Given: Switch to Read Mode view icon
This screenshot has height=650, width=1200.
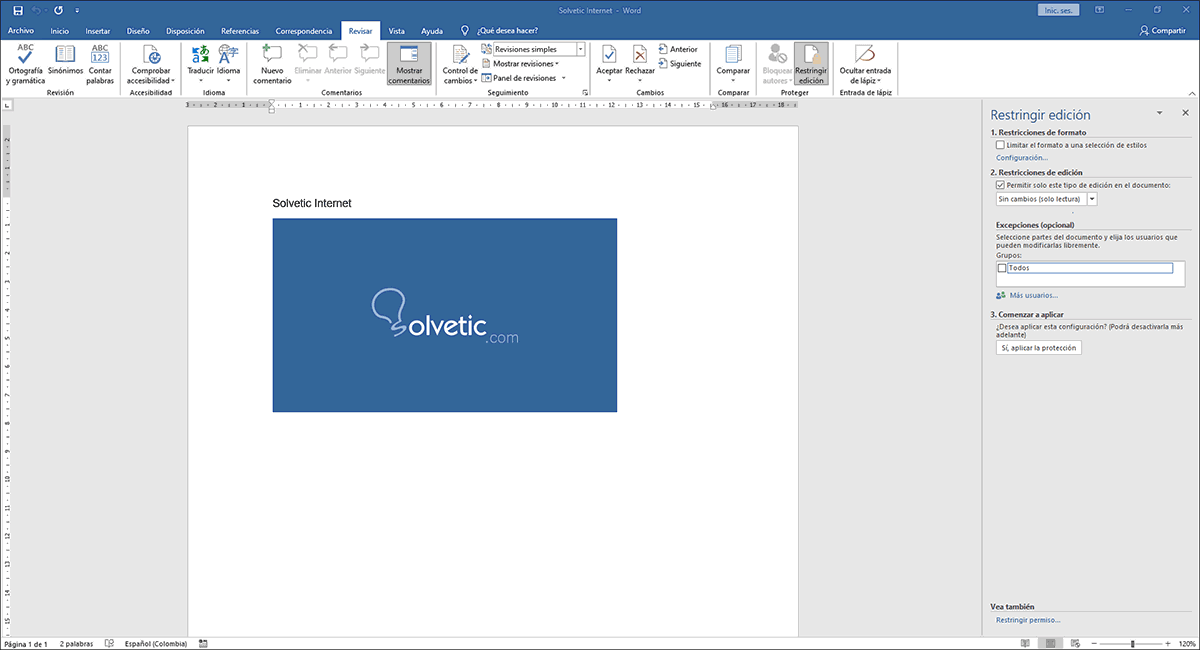Looking at the screenshot, I should tap(1024, 643).
